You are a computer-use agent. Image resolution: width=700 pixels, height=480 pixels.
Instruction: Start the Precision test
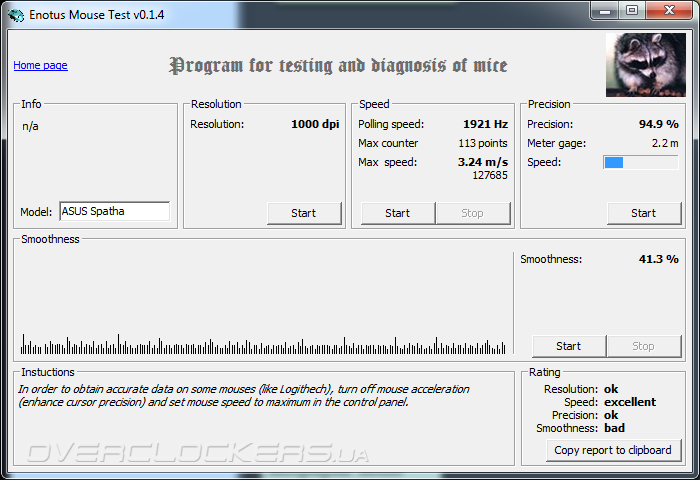[x=644, y=213]
